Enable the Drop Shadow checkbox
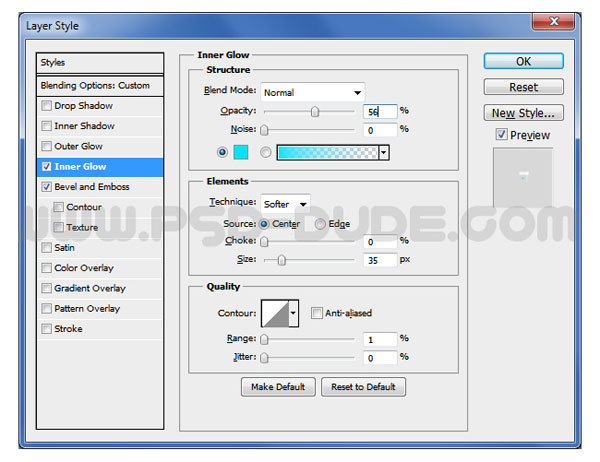Screen dimensions: 600x462 pyautogui.click(x=46, y=106)
